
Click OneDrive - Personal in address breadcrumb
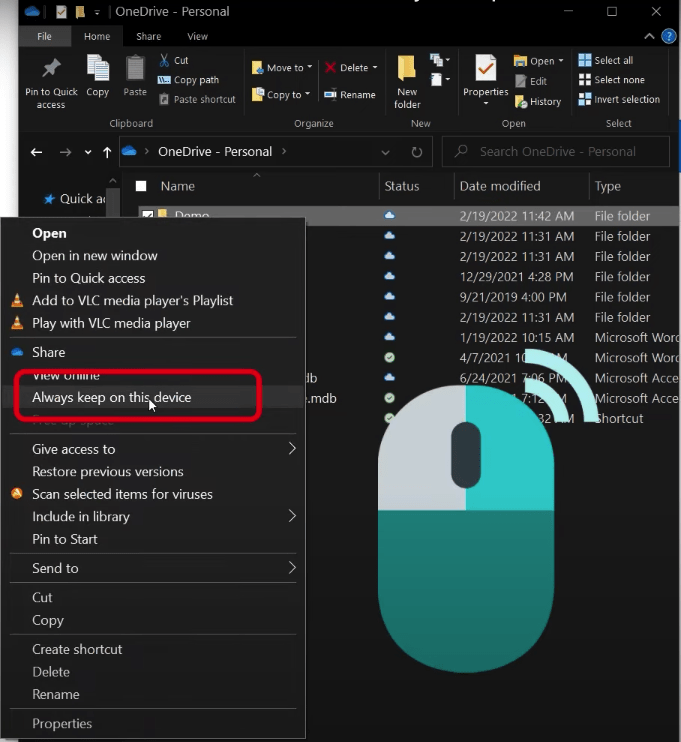coord(215,152)
